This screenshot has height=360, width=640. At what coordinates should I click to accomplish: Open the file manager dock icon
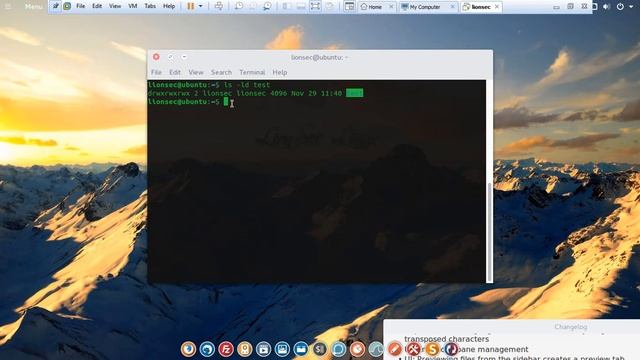coord(301,349)
